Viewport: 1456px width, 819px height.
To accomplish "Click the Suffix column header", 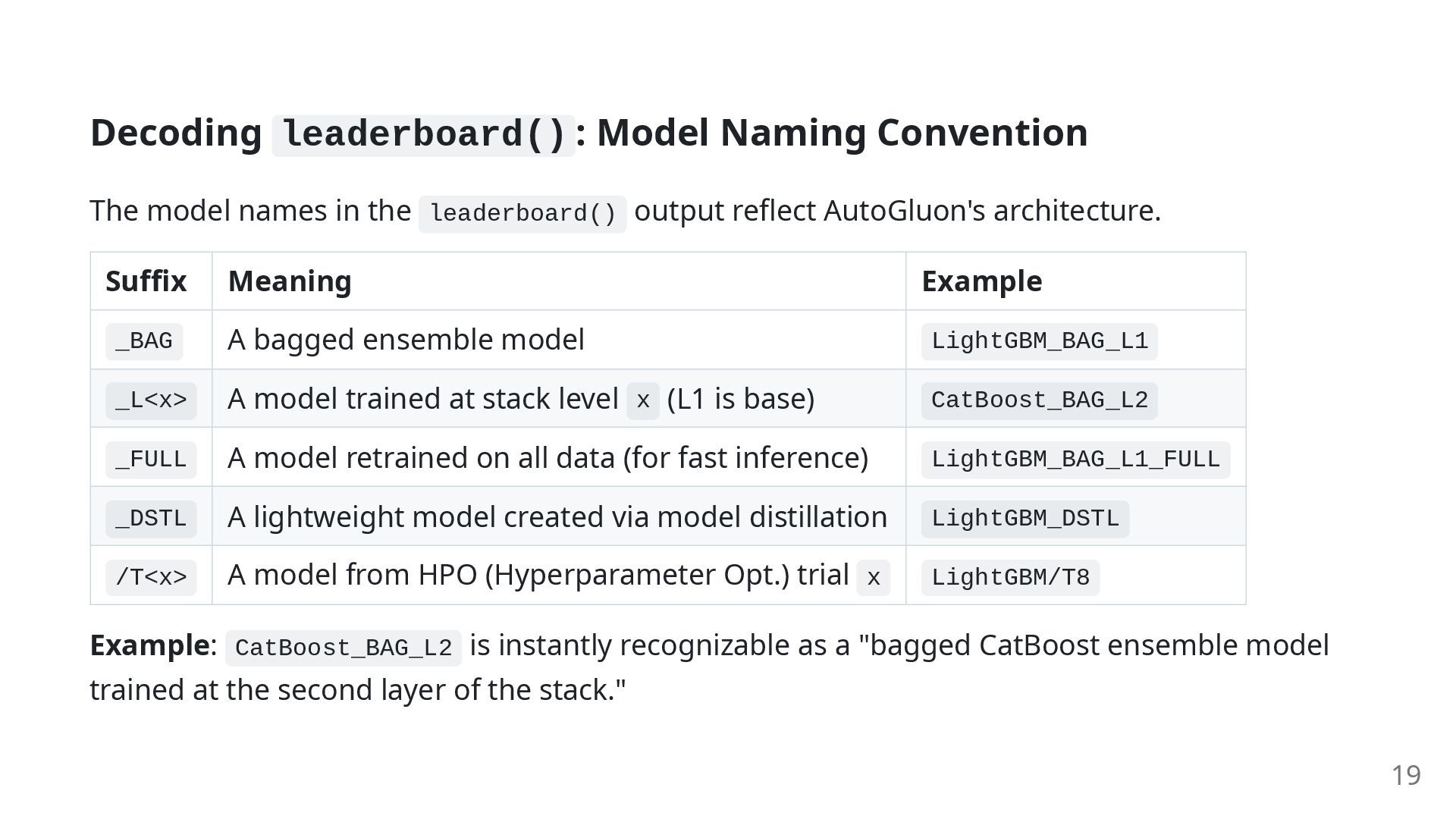I will (146, 281).
